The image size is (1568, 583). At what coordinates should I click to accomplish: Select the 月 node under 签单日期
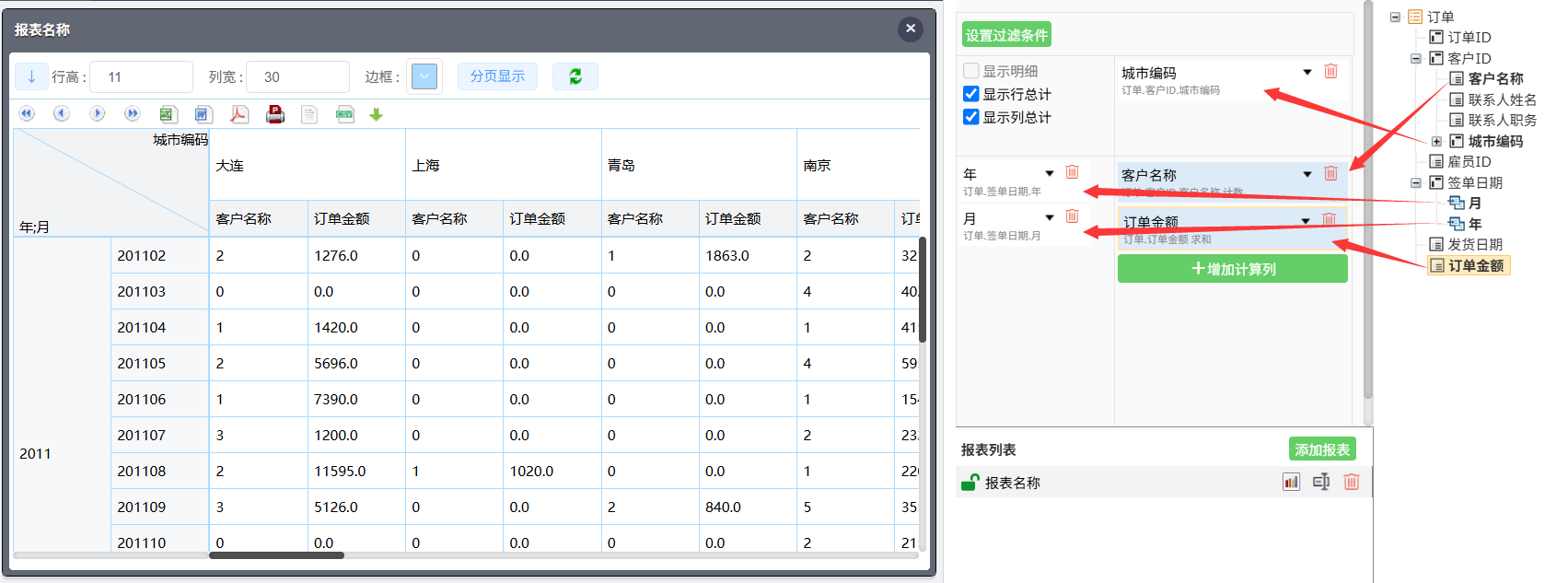[1474, 203]
